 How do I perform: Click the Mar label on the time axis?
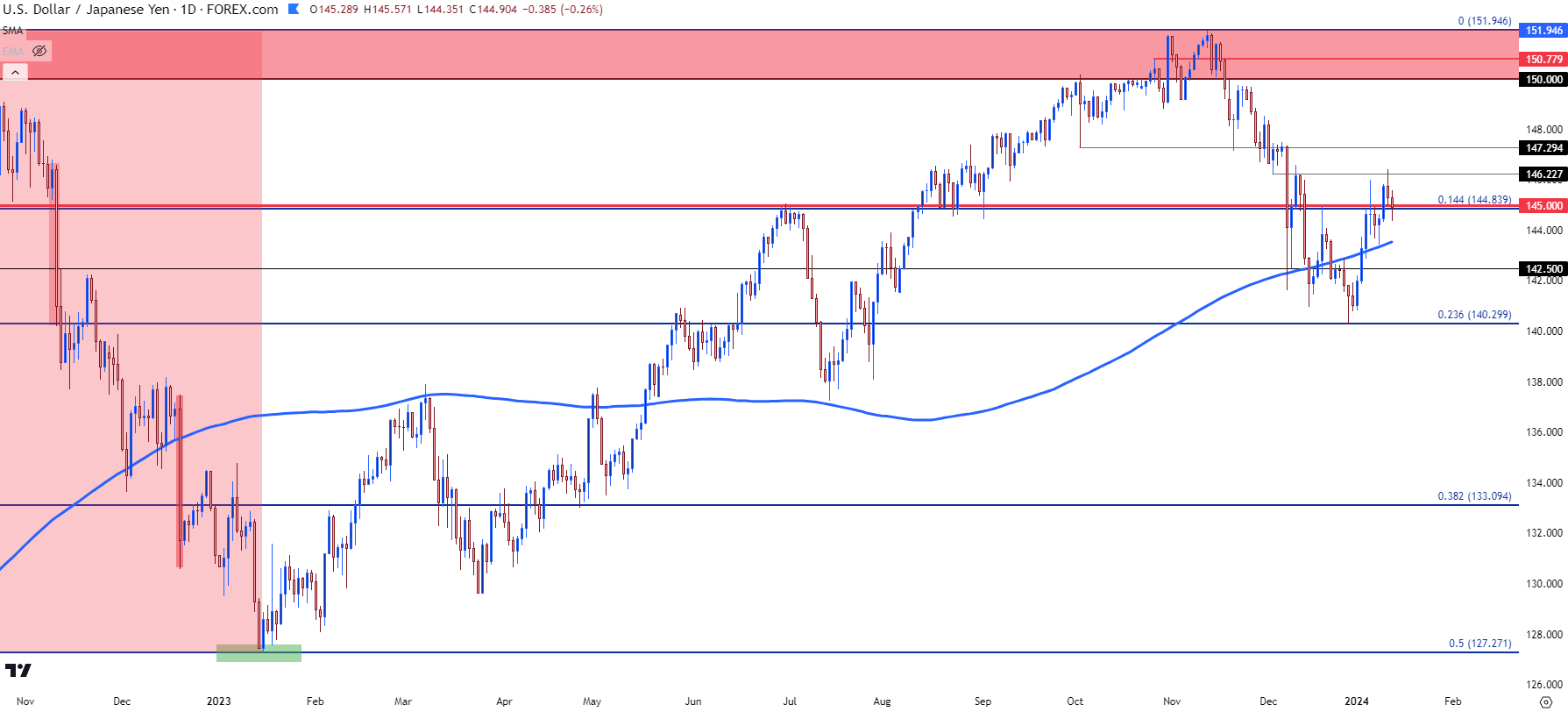pyautogui.click(x=403, y=701)
